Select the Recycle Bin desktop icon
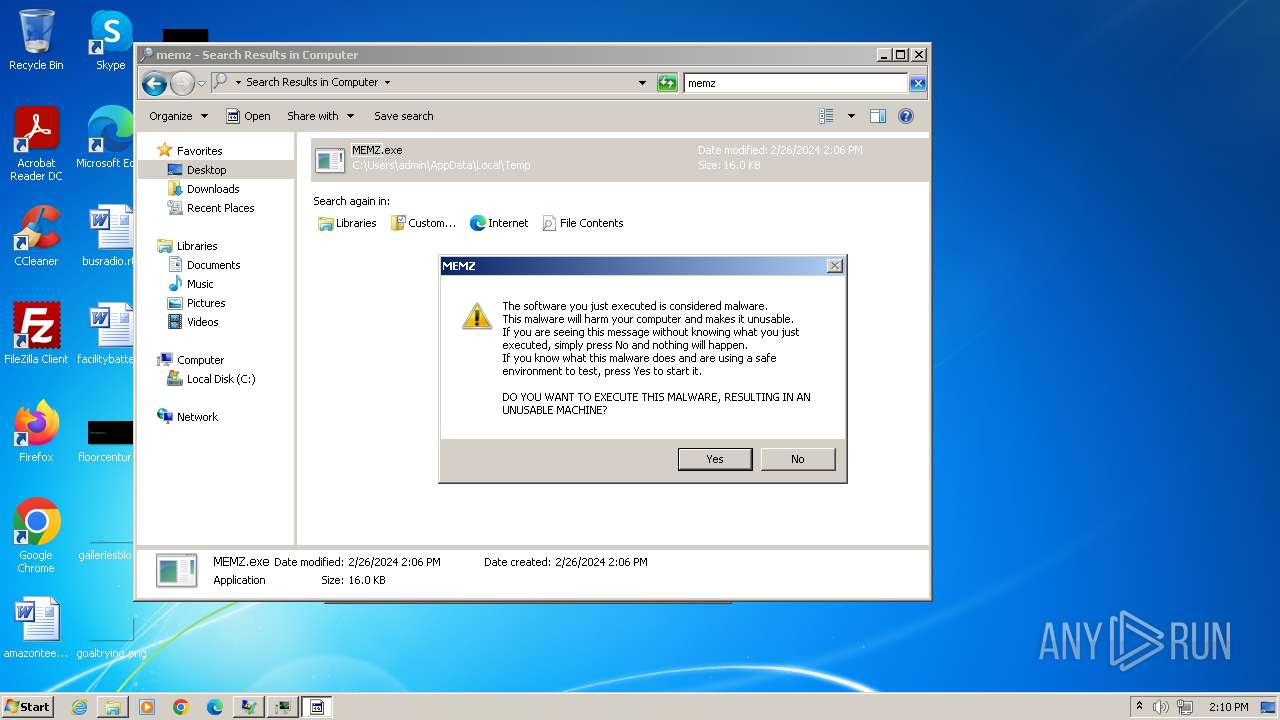Image resolution: width=1280 pixels, height=720 pixels. pos(36,40)
